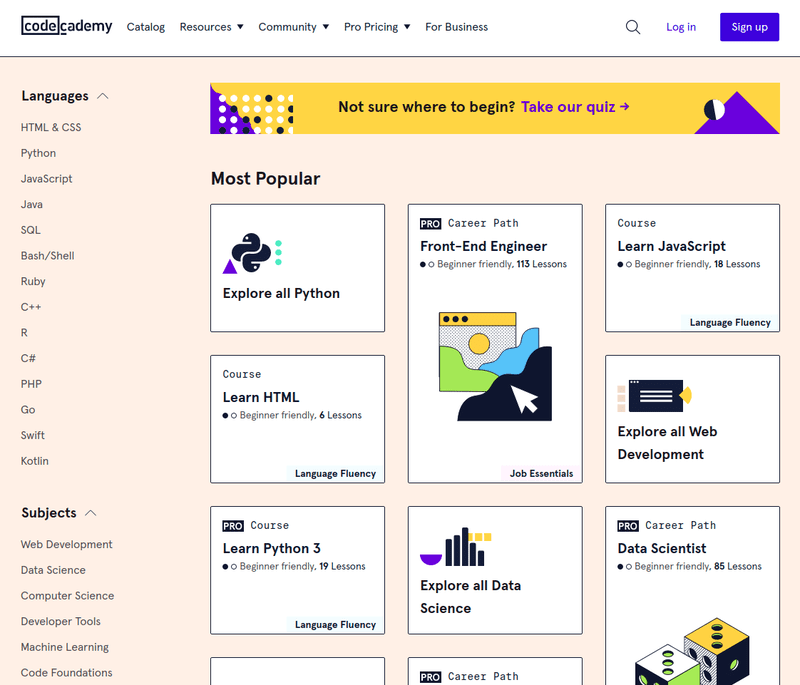Click Language Fluency tag on Learn Python 3

click(x=335, y=625)
